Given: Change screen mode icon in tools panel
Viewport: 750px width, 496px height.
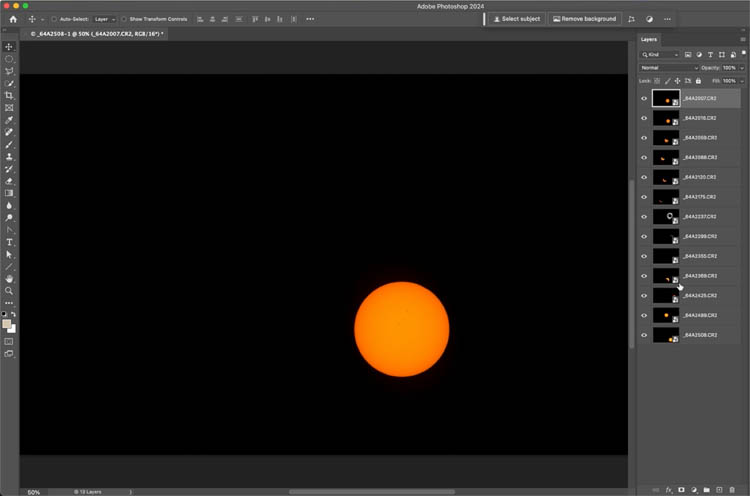Looking at the screenshot, I should 9,354.
